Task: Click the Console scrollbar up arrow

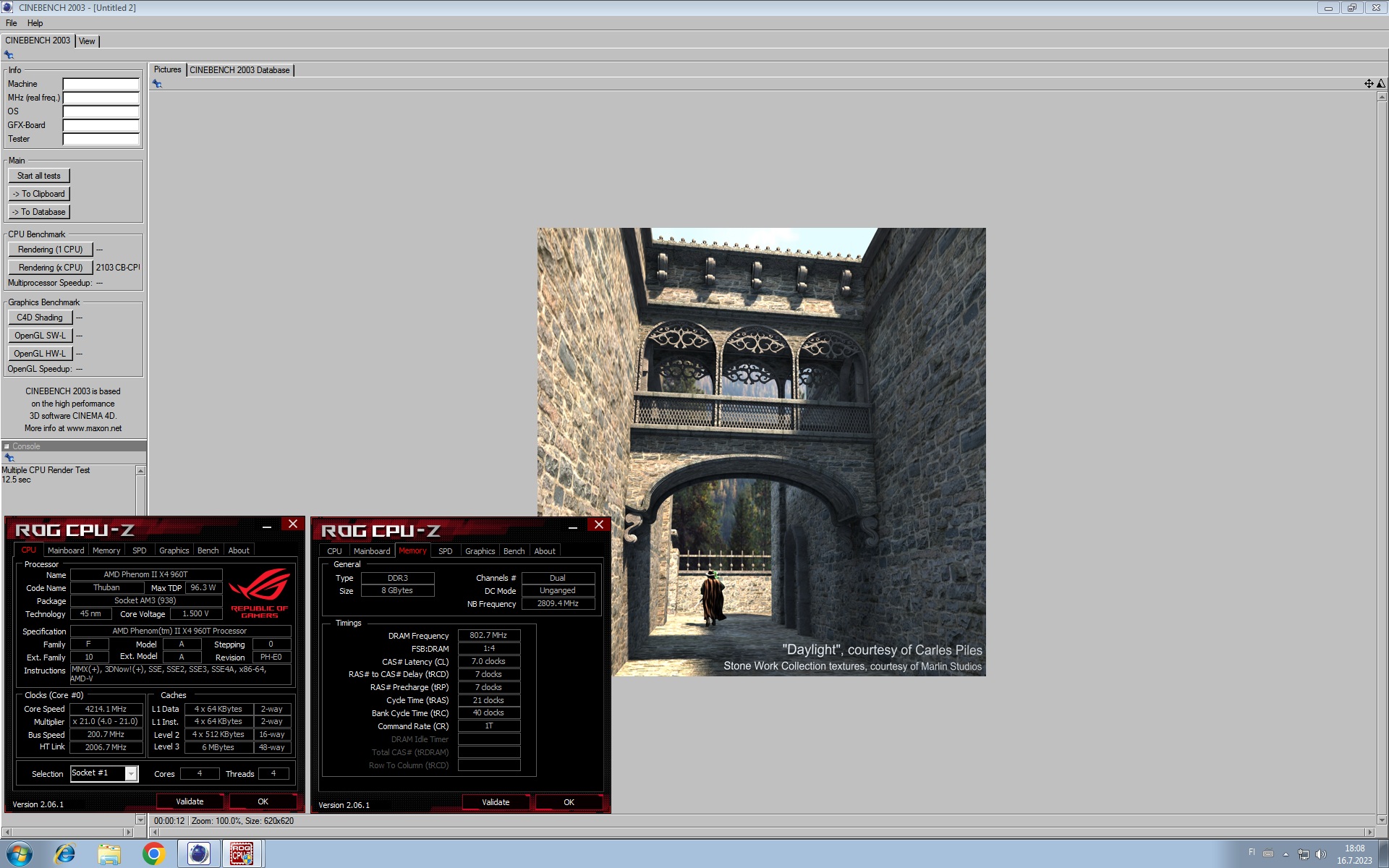Action: click(140, 471)
